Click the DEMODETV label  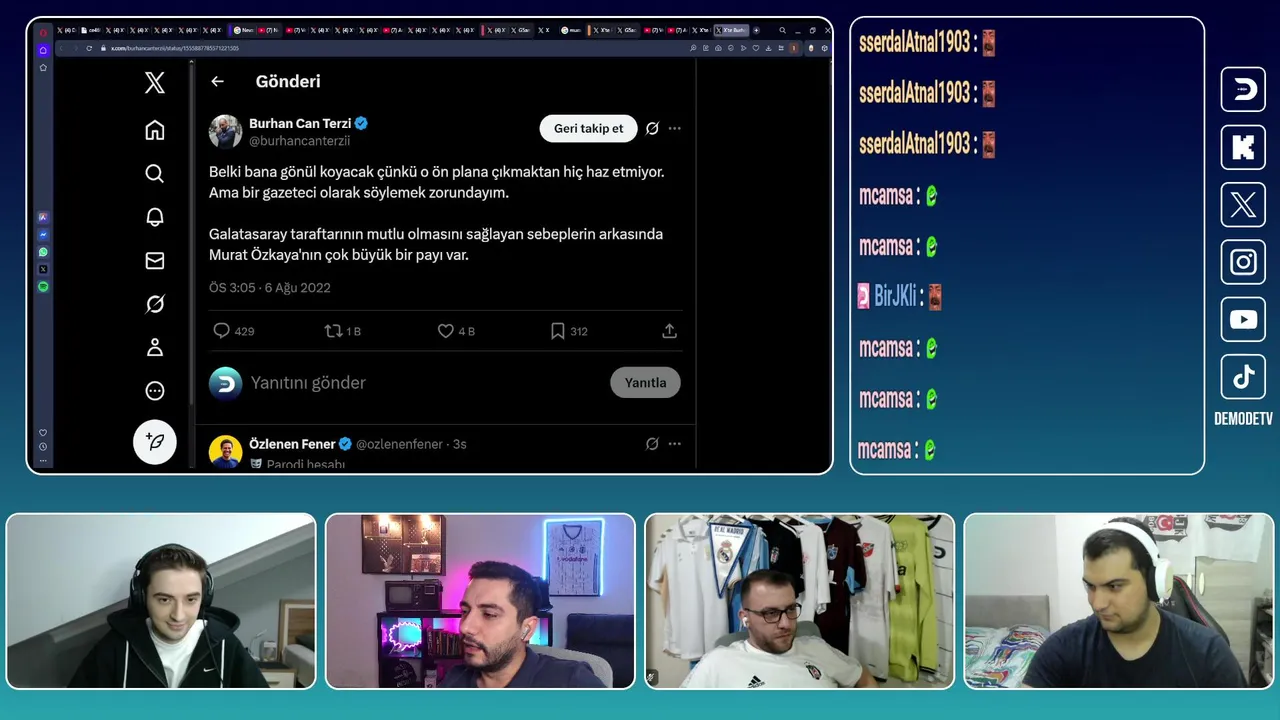tap(1243, 419)
